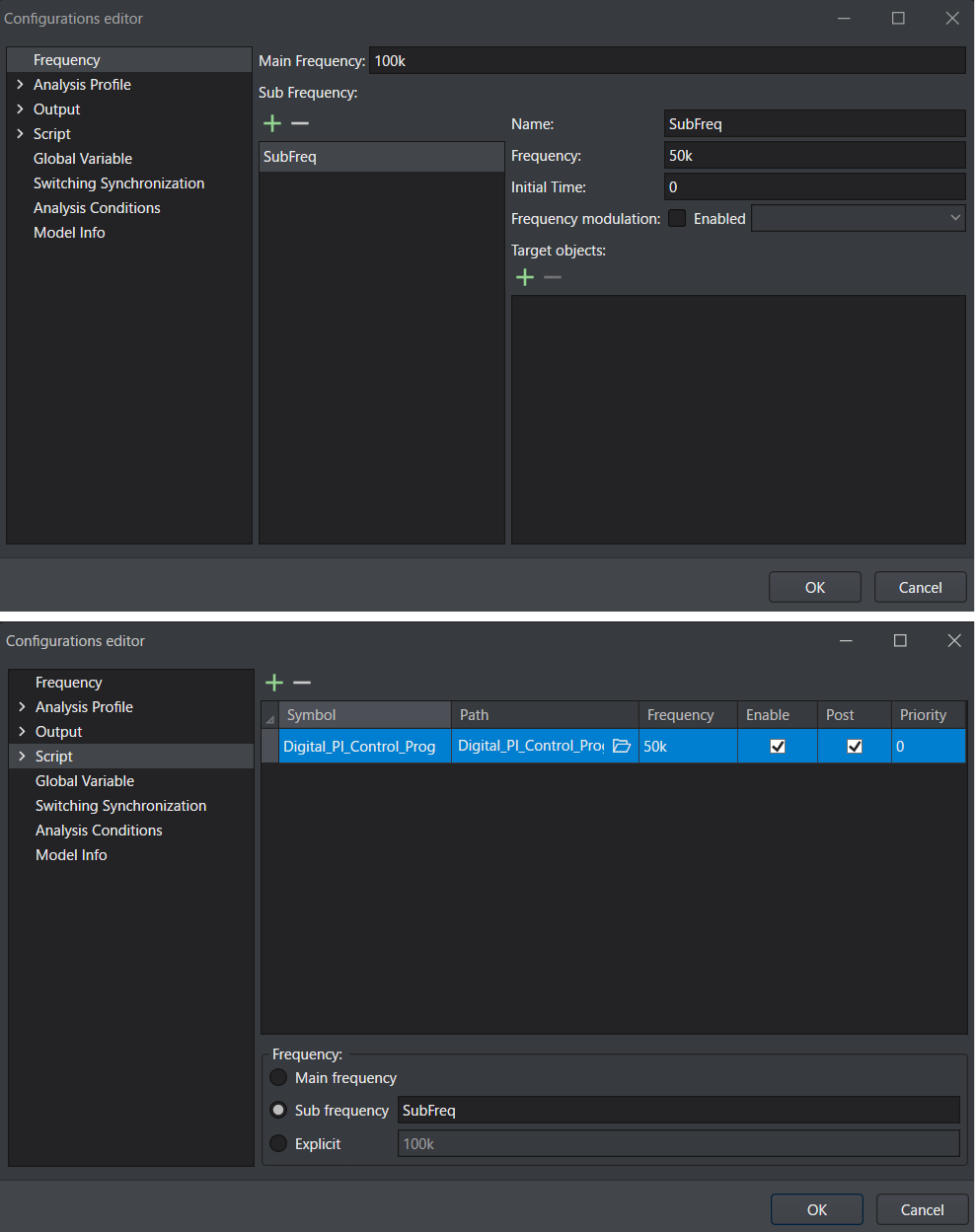Image resolution: width=977 pixels, height=1232 pixels.
Task: Click the Explicit frequency field showing 100k
Action: pos(679,1143)
